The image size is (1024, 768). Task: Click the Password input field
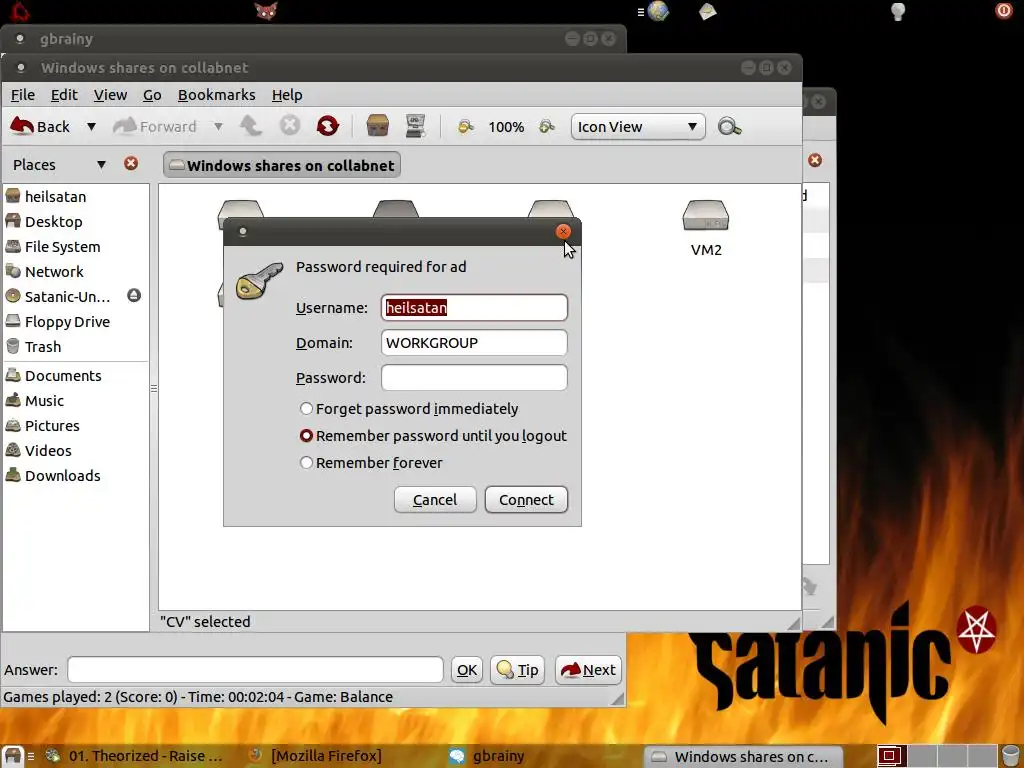click(474, 377)
